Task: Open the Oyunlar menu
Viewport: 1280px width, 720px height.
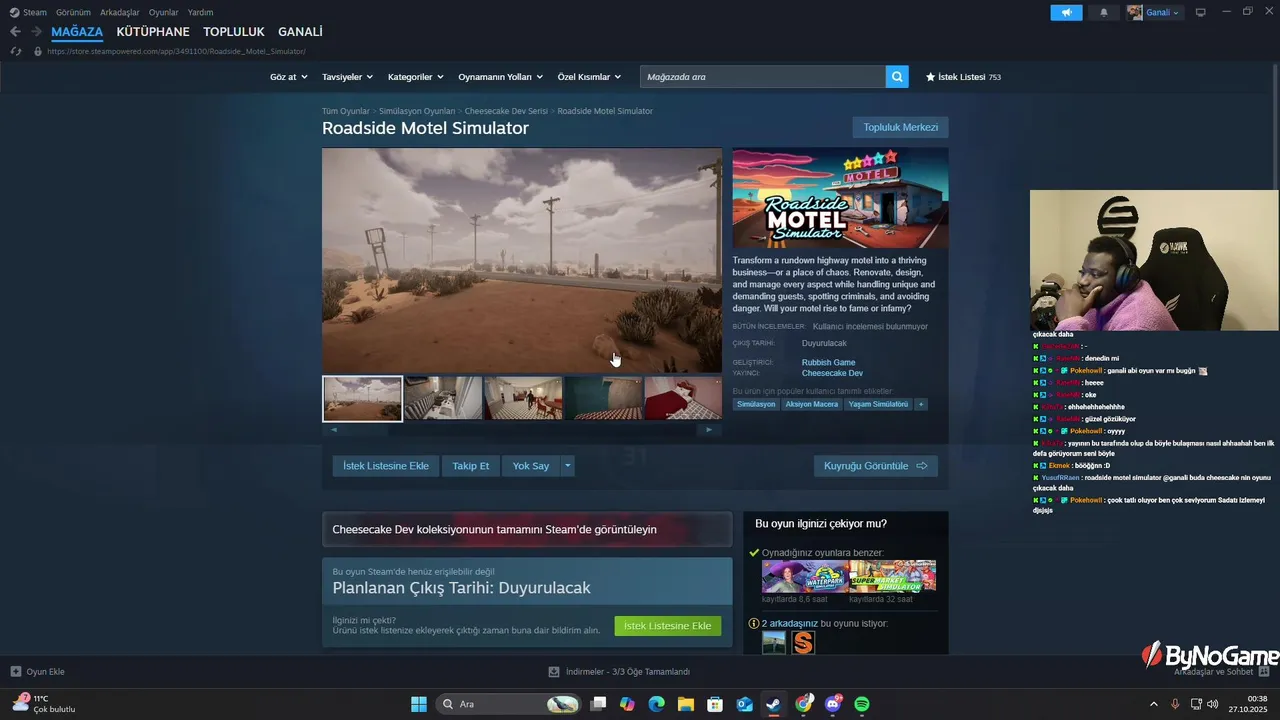Action: (x=164, y=12)
